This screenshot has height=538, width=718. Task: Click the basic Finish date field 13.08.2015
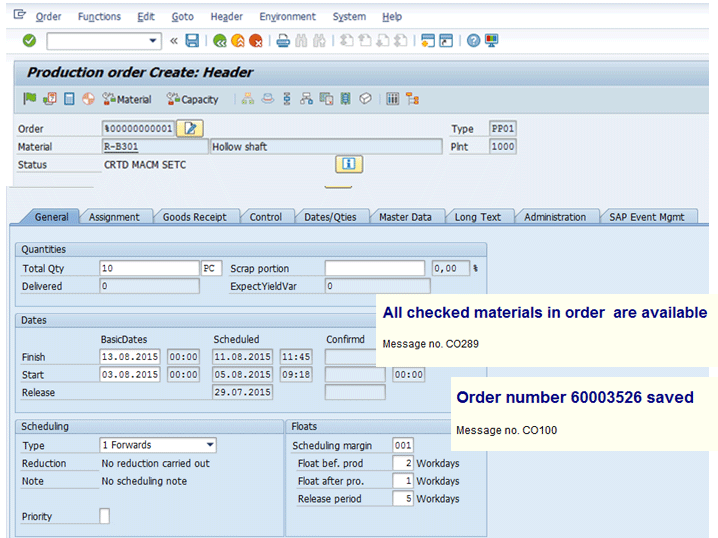pos(130,356)
